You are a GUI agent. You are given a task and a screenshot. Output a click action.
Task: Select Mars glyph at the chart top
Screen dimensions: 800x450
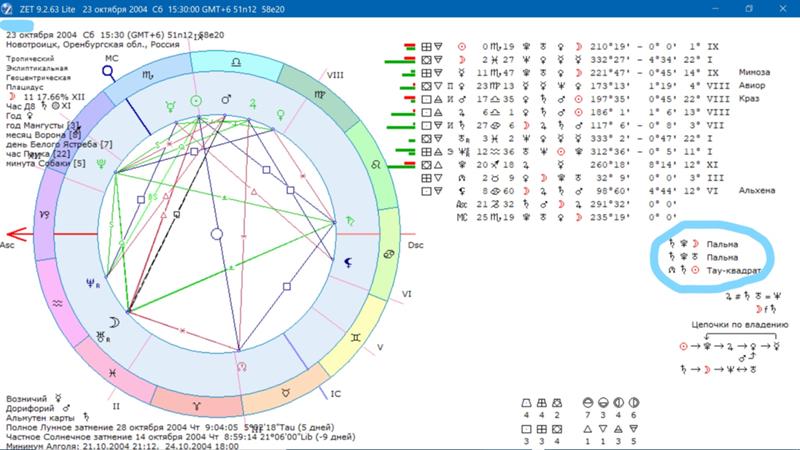(226, 99)
